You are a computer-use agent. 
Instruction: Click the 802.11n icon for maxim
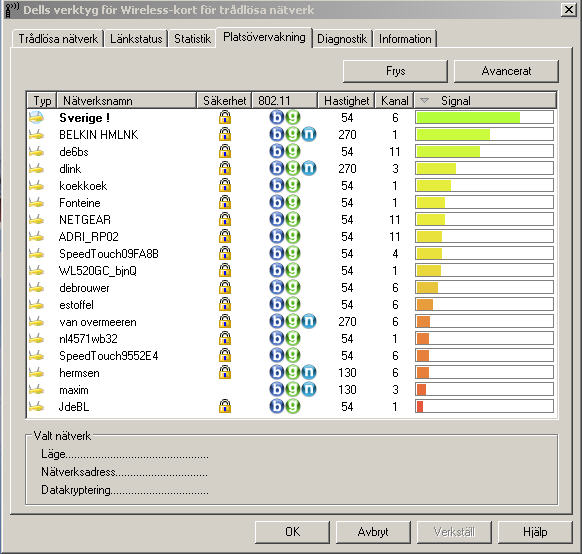click(x=309, y=389)
